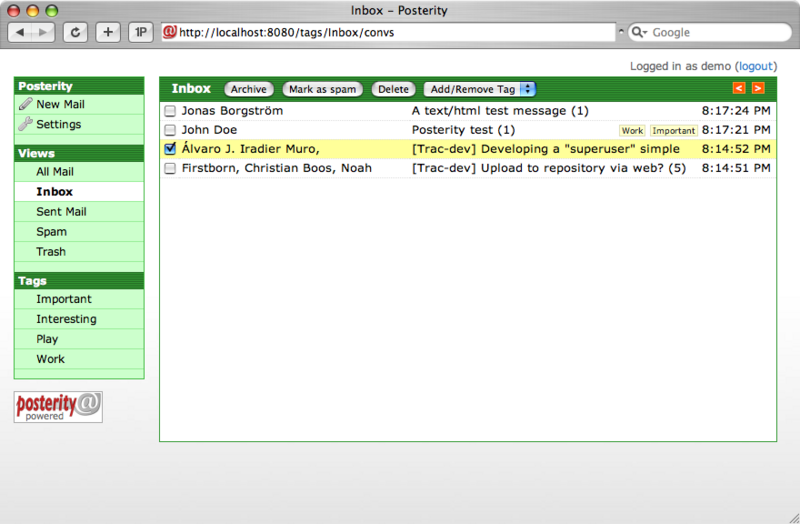
Task: Open the Settings link
Action: [59, 124]
